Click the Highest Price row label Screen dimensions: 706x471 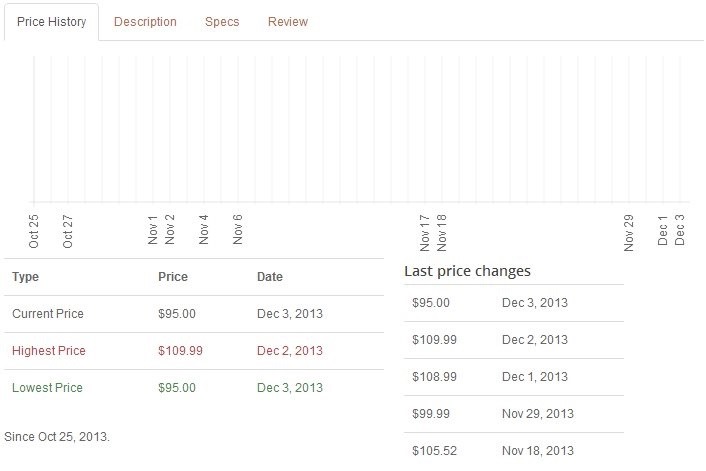[49, 351]
